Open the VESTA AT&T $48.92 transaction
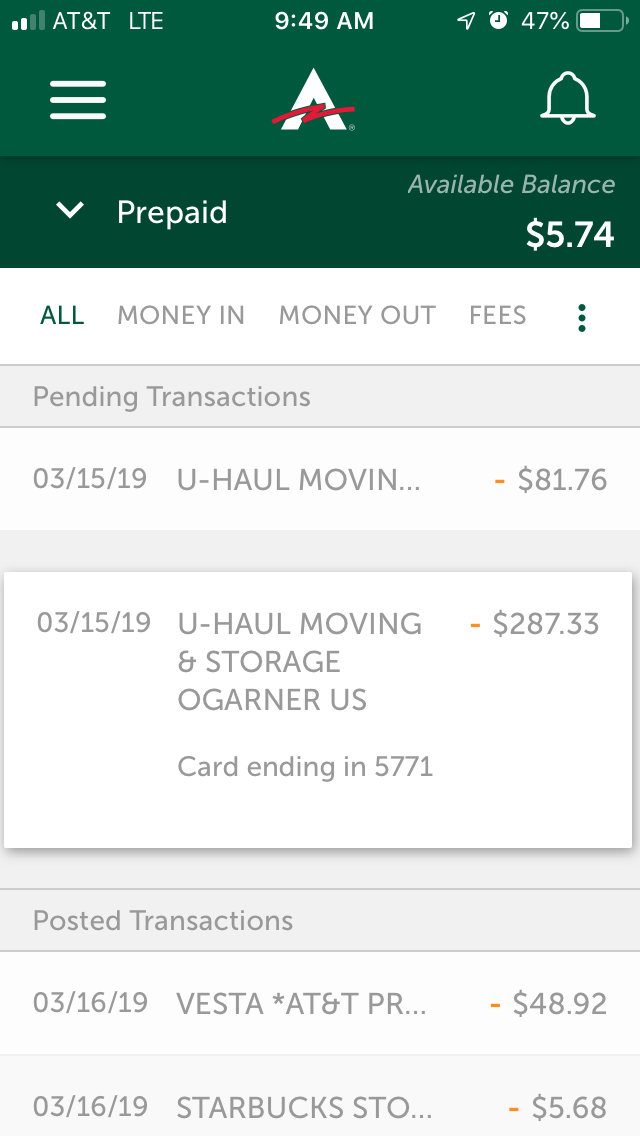Screen dimensions: 640x1136 319,1003
